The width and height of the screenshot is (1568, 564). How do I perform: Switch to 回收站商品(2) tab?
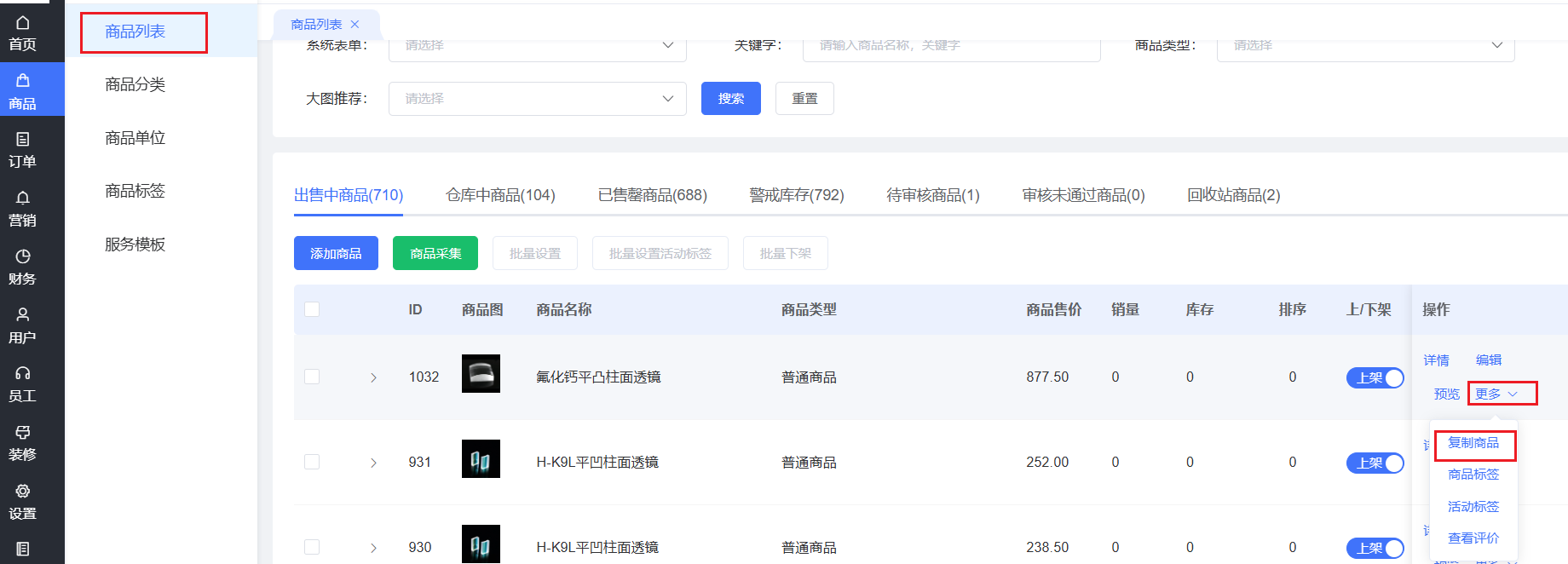click(x=1234, y=195)
